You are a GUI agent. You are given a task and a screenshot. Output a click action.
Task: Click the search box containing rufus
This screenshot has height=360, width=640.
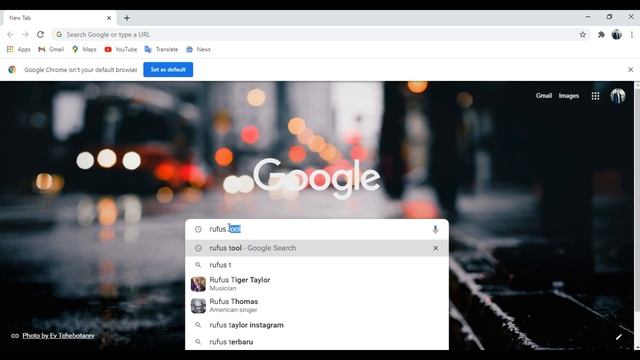click(x=317, y=229)
